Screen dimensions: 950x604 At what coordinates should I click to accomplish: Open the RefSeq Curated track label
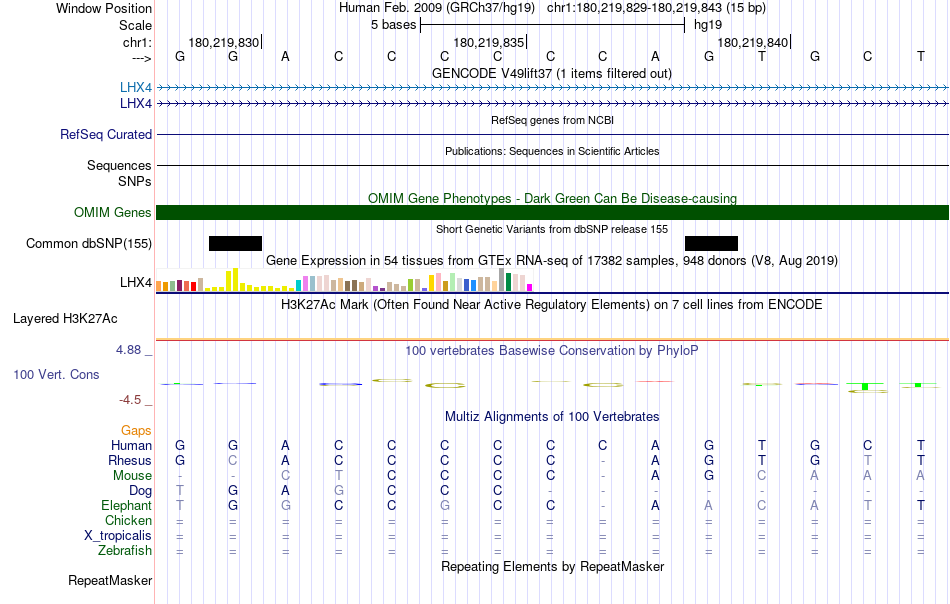tap(106, 134)
